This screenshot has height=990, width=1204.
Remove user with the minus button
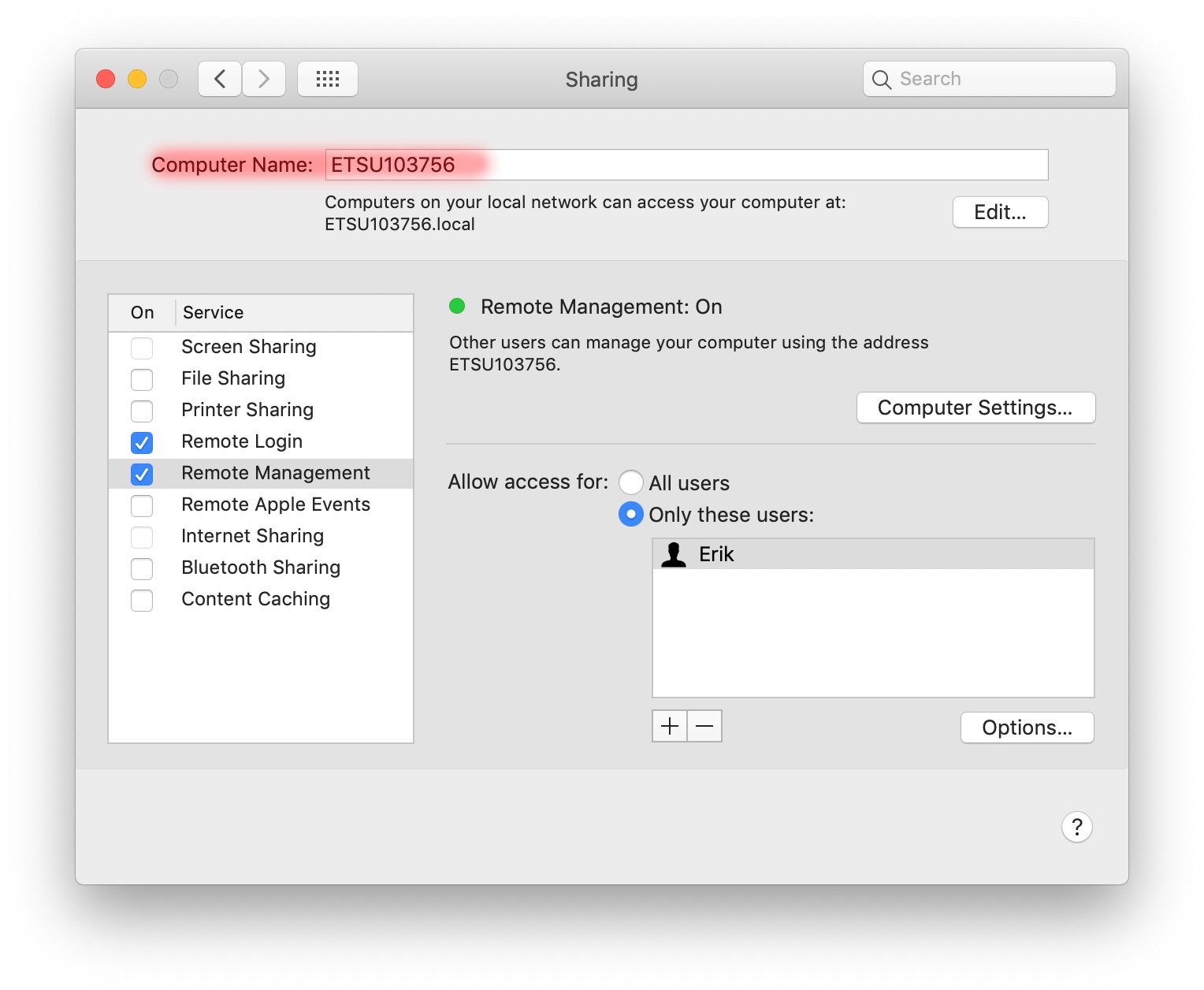coord(704,726)
